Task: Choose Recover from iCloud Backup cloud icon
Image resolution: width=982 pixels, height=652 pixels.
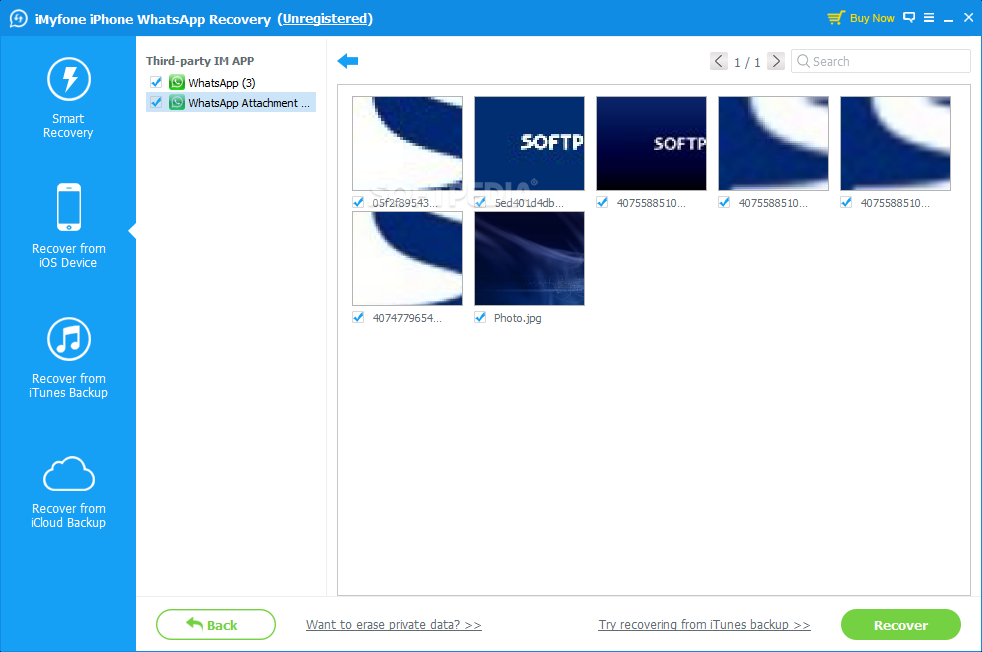Action: pyautogui.click(x=69, y=473)
